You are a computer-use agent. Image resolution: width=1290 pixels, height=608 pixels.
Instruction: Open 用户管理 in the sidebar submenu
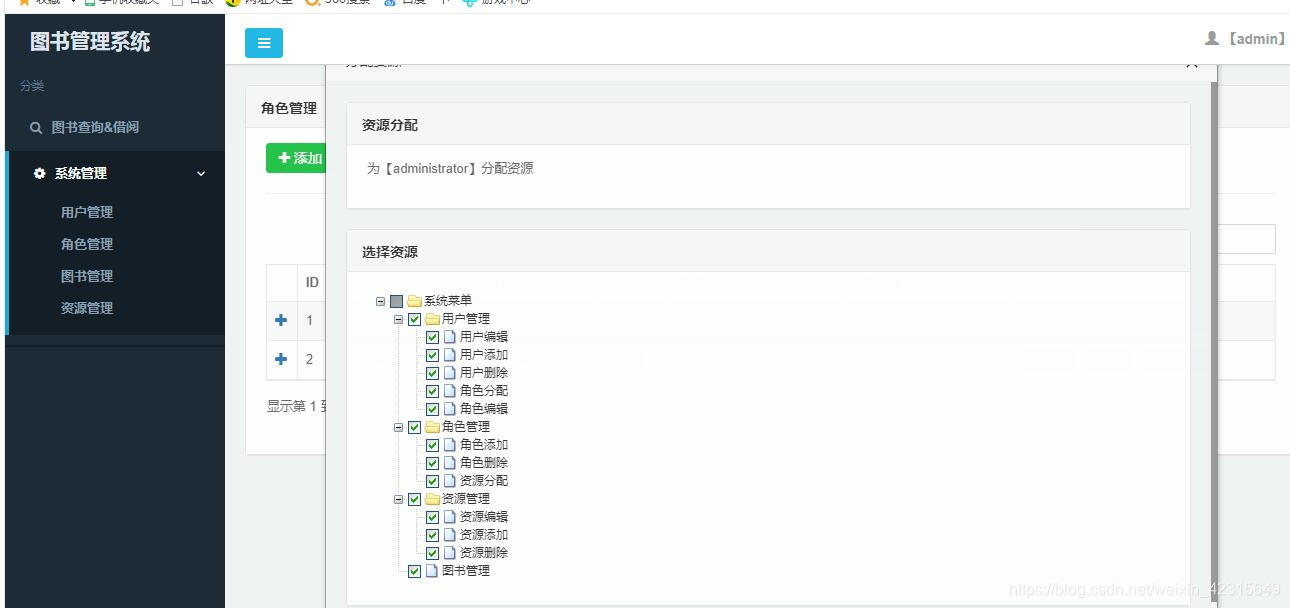pos(87,212)
